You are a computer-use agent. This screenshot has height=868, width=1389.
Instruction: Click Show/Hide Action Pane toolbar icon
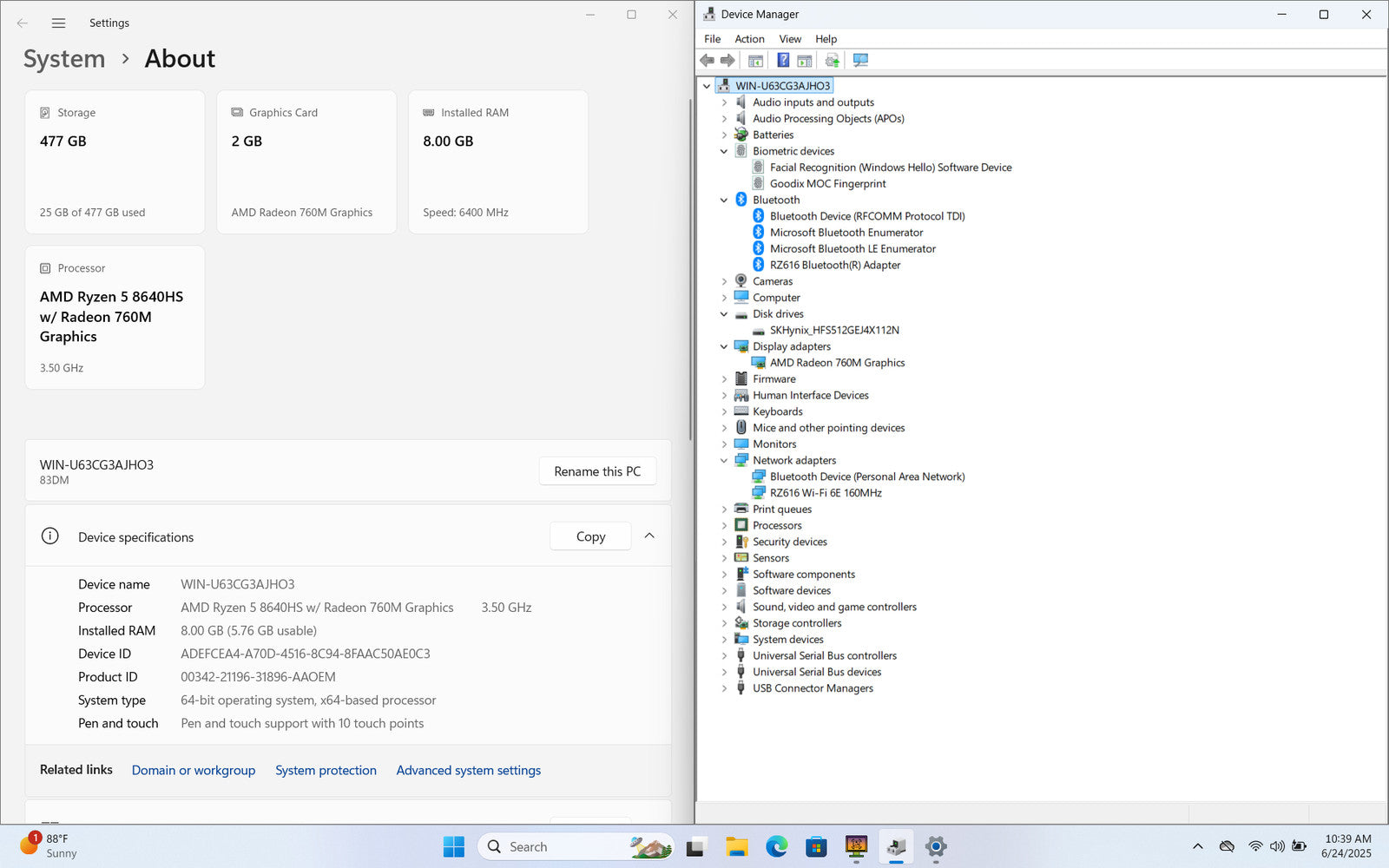tap(805, 60)
